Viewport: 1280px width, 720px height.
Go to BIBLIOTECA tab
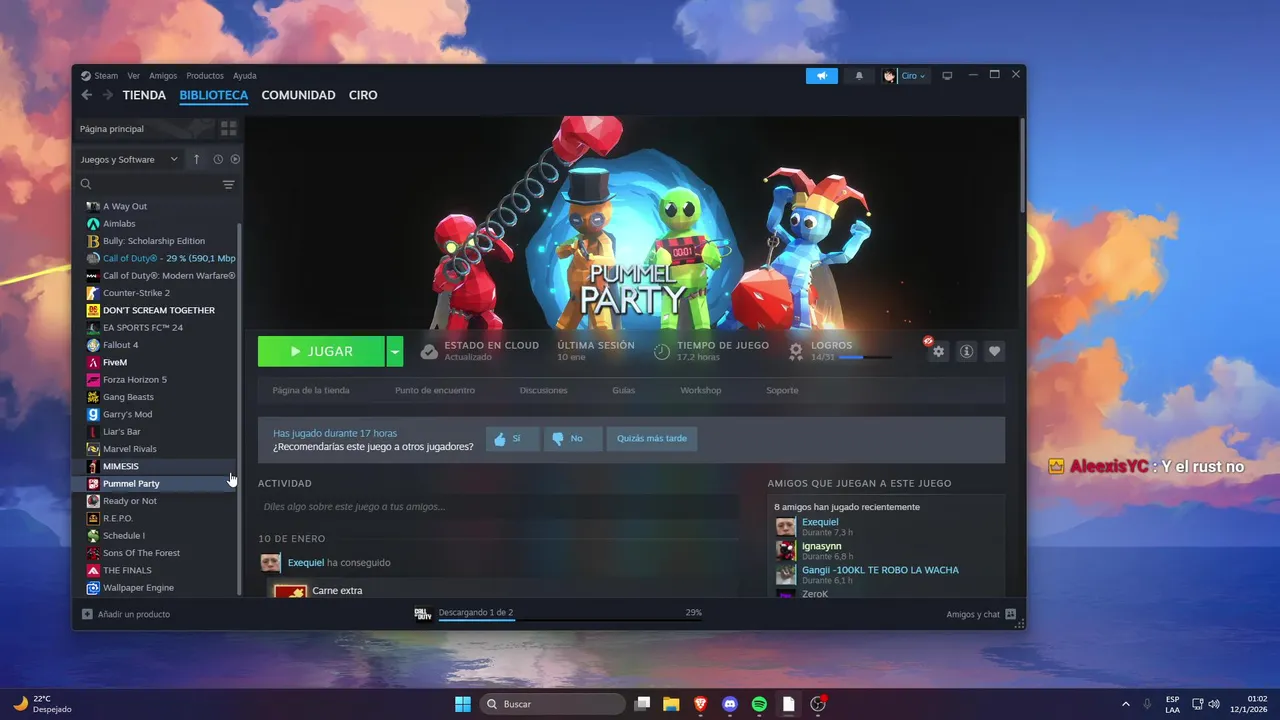click(214, 95)
